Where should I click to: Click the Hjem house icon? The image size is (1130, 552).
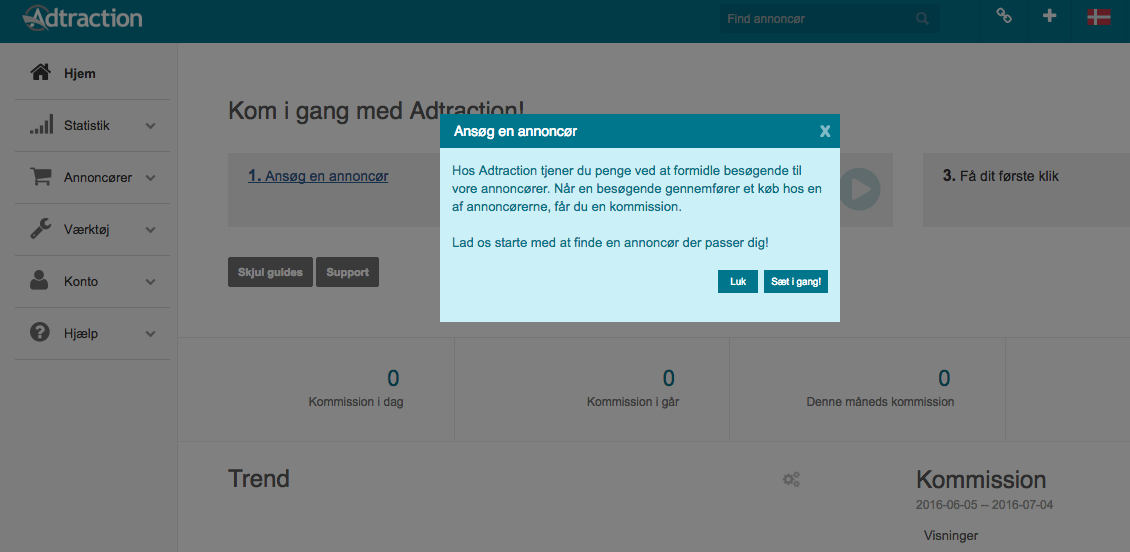pyautogui.click(x=40, y=73)
